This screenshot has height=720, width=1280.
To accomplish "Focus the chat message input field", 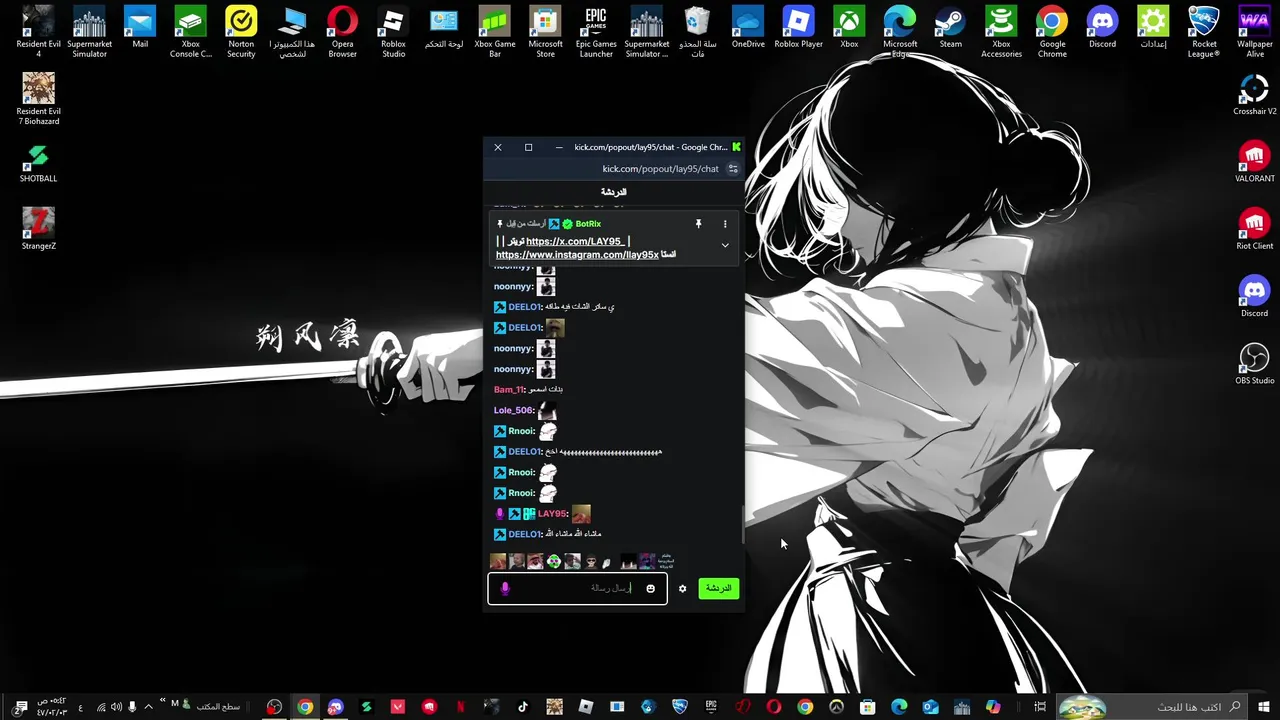I will 577,588.
